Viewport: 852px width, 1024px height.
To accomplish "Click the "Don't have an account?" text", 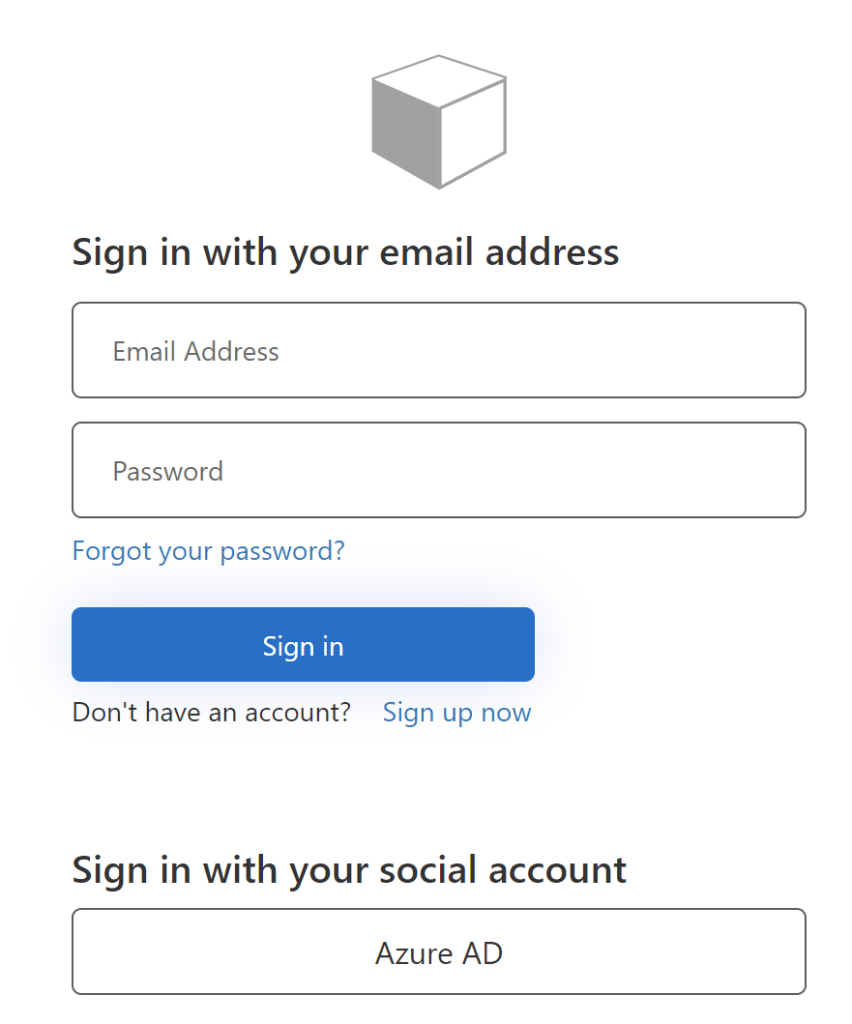I will [x=212, y=712].
